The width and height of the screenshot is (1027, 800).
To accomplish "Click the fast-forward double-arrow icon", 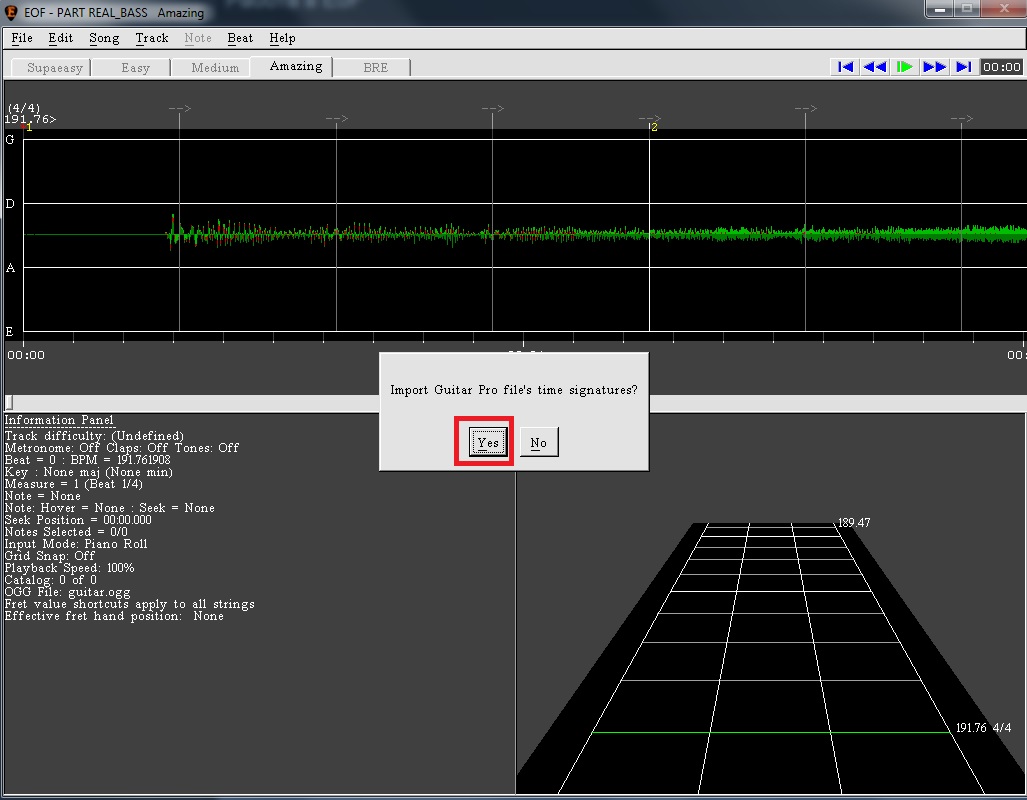I will pos(934,67).
